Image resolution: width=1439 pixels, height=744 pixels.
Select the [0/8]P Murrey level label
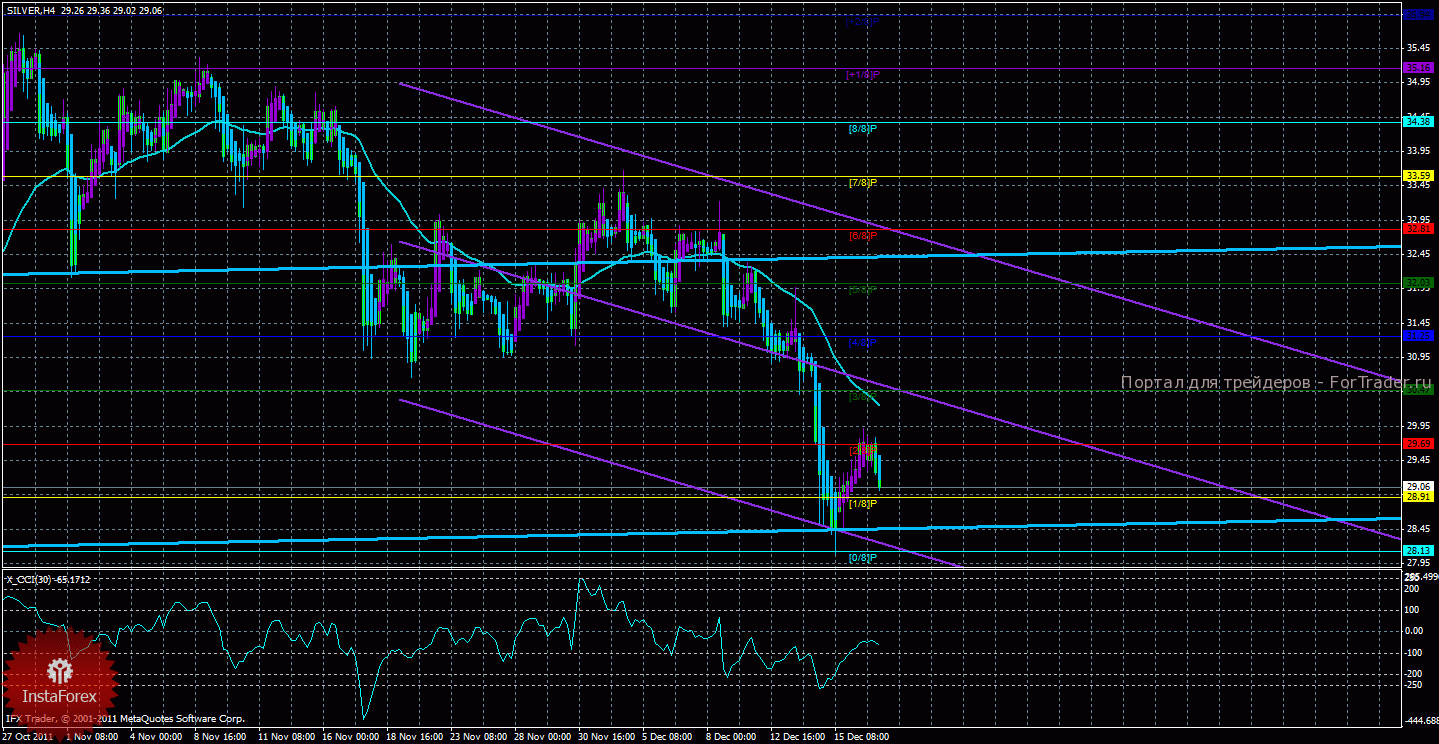(x=862, y=557)
